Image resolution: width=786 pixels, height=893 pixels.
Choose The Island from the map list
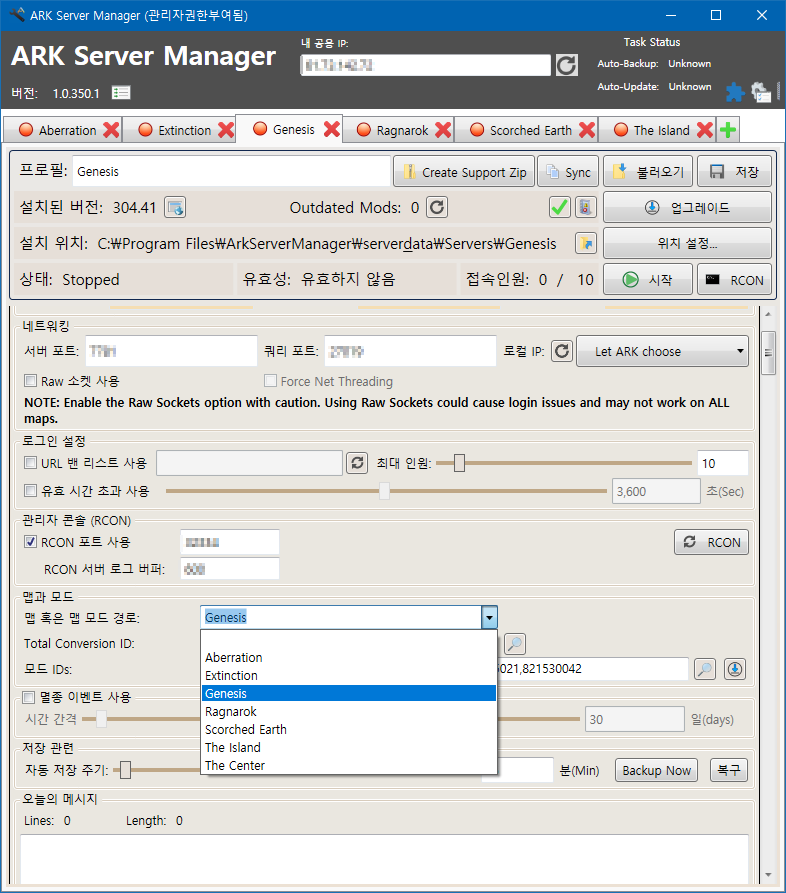coord(349,747)
